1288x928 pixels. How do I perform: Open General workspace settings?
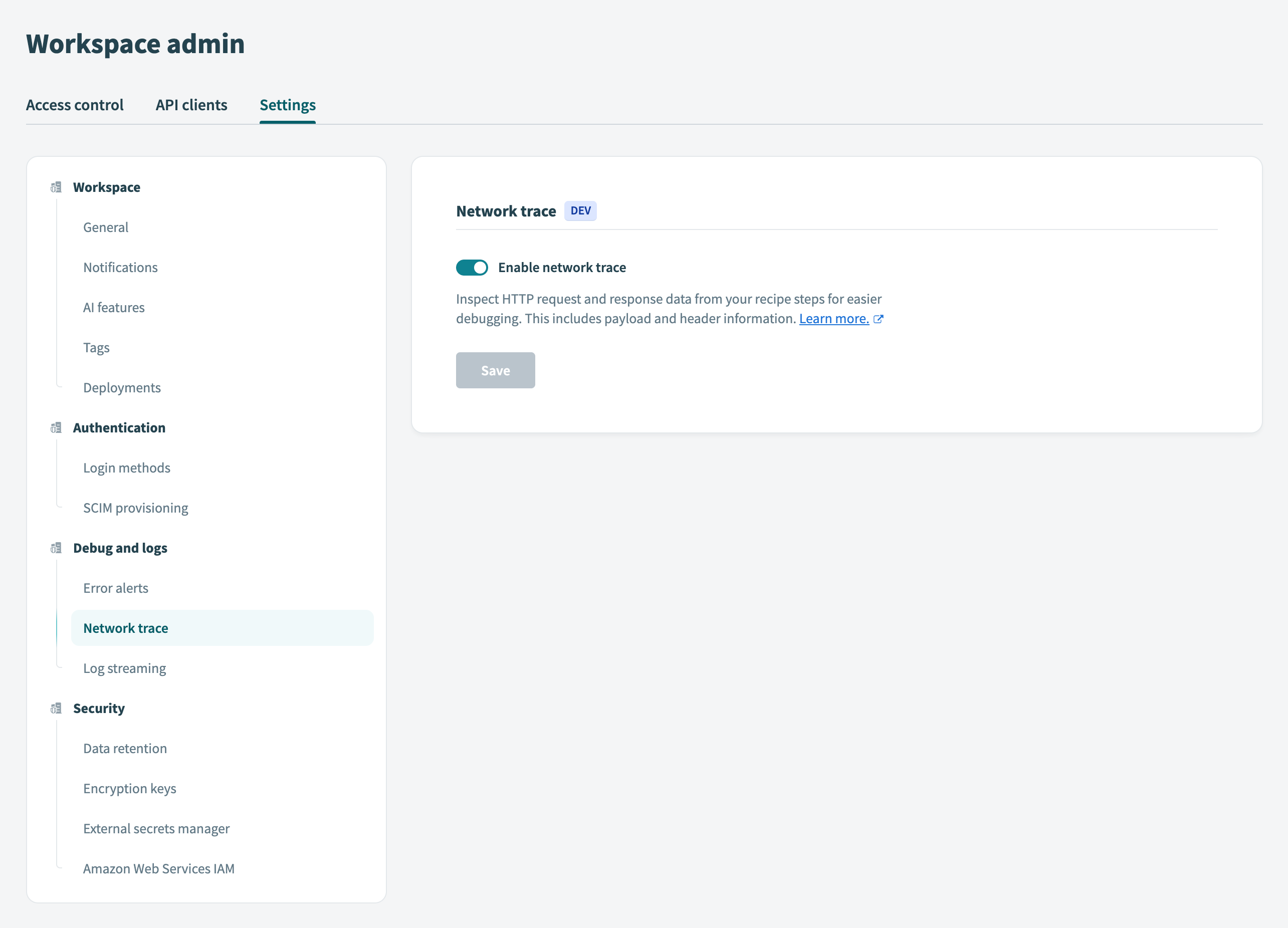tap(106, 227)
